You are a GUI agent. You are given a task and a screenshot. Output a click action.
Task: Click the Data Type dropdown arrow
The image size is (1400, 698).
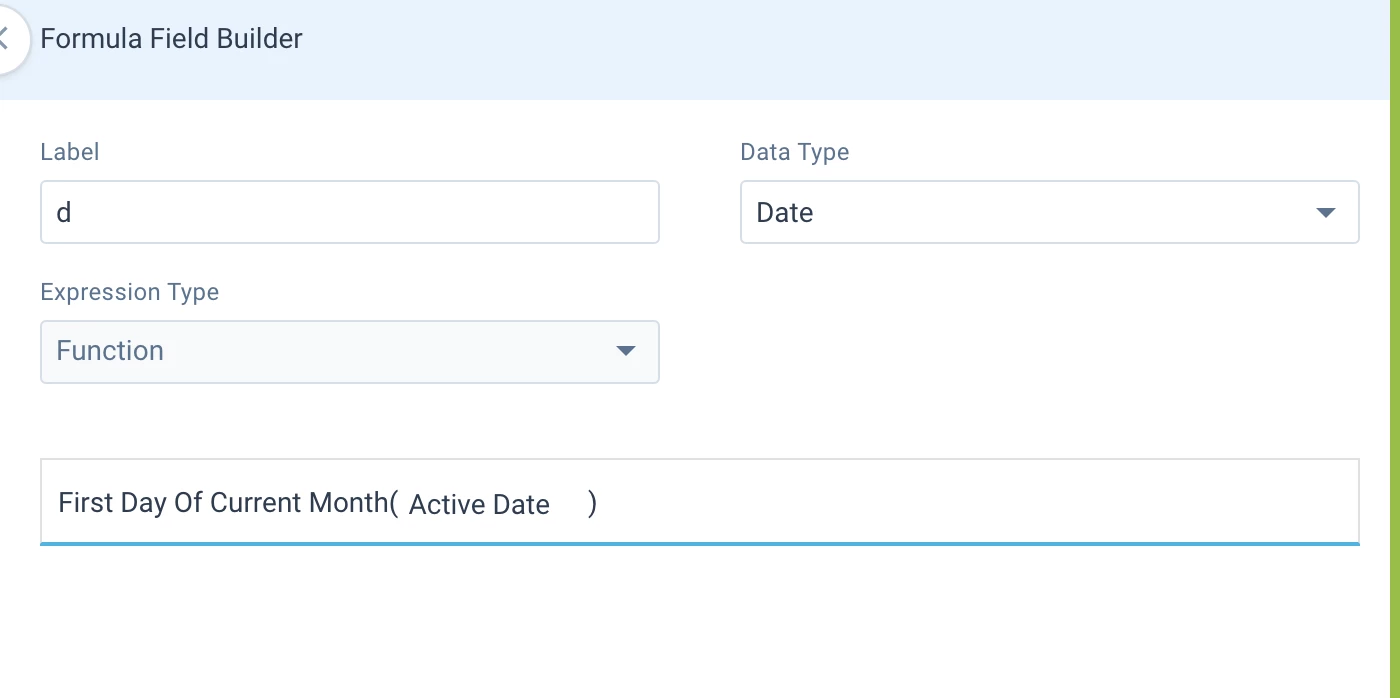1326,212
